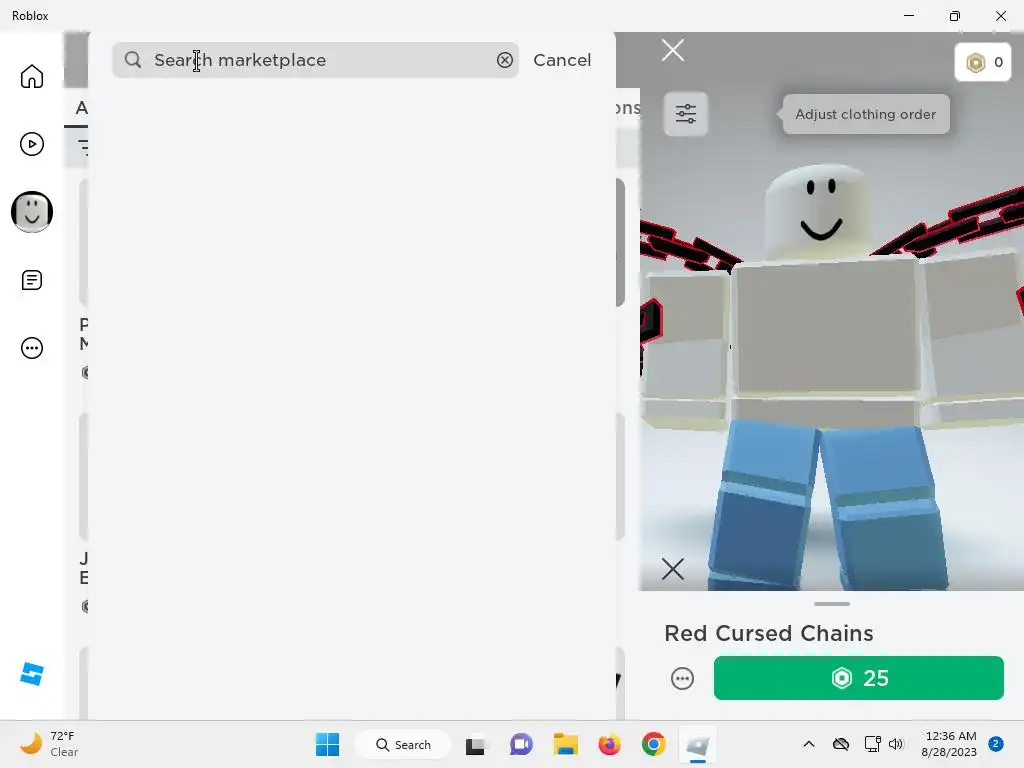The image size is (1024, 768).
Task: Show hidden system tray icons
Action: (x=808, y=744)
